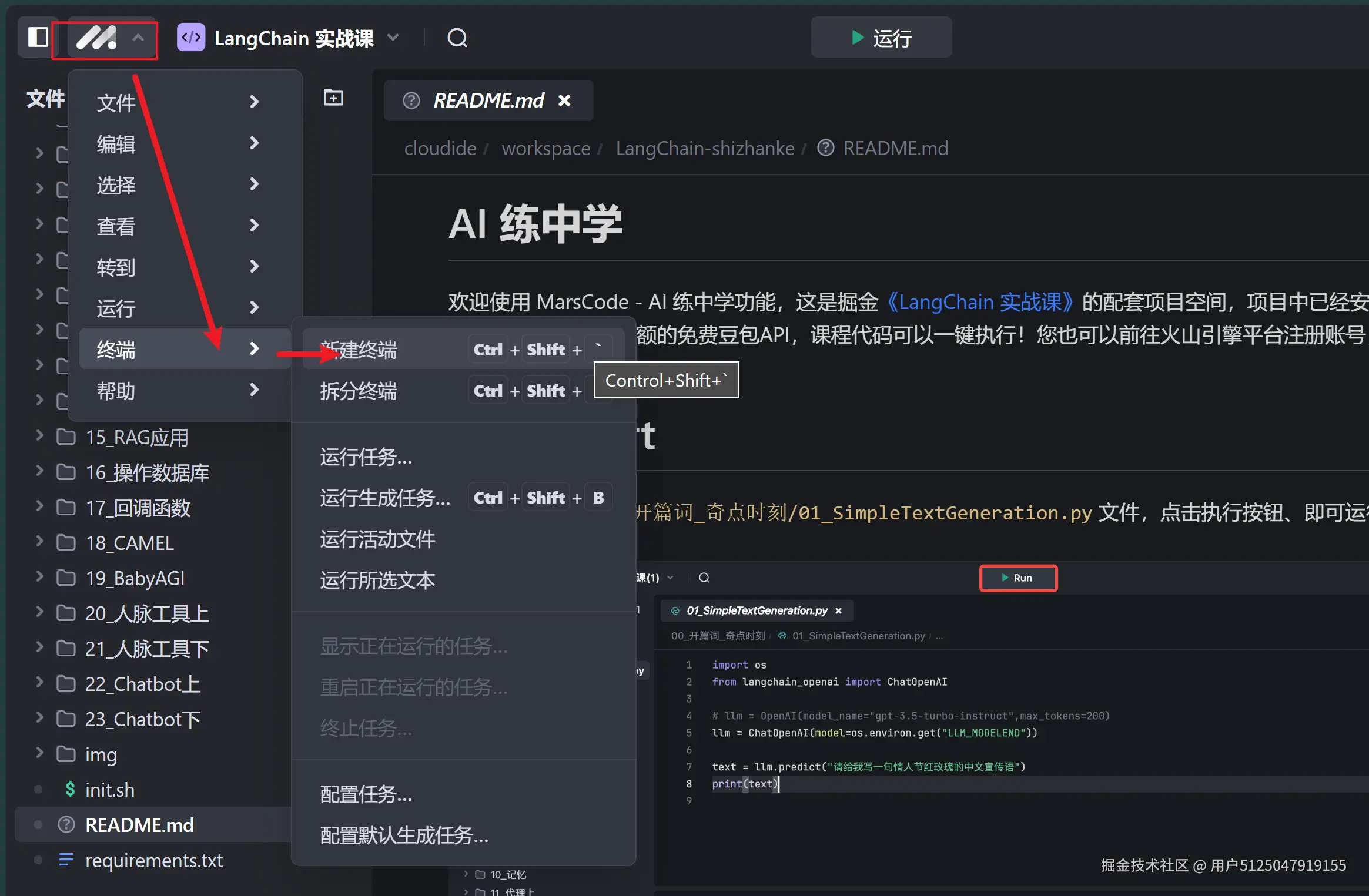
Task: Click the init.sh dollar sign icon
Action: tap(69, 789)
